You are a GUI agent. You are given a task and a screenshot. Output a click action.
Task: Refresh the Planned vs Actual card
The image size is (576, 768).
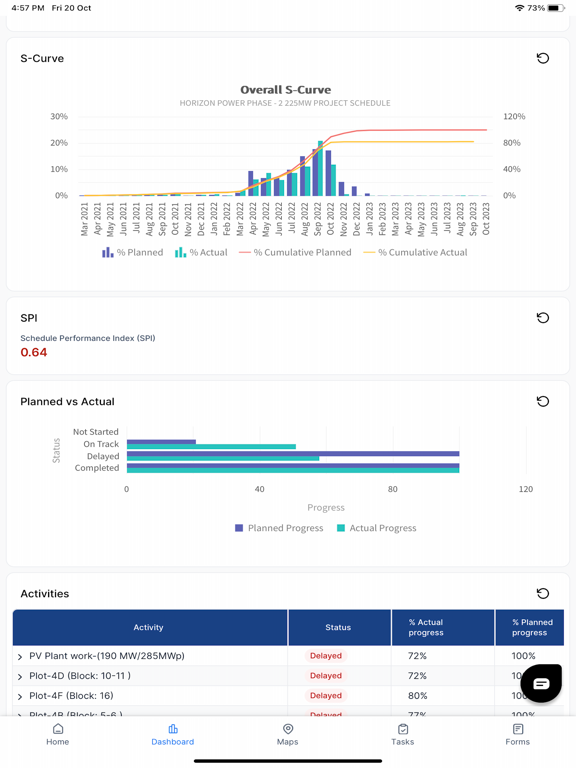click(x=543, y=402)
